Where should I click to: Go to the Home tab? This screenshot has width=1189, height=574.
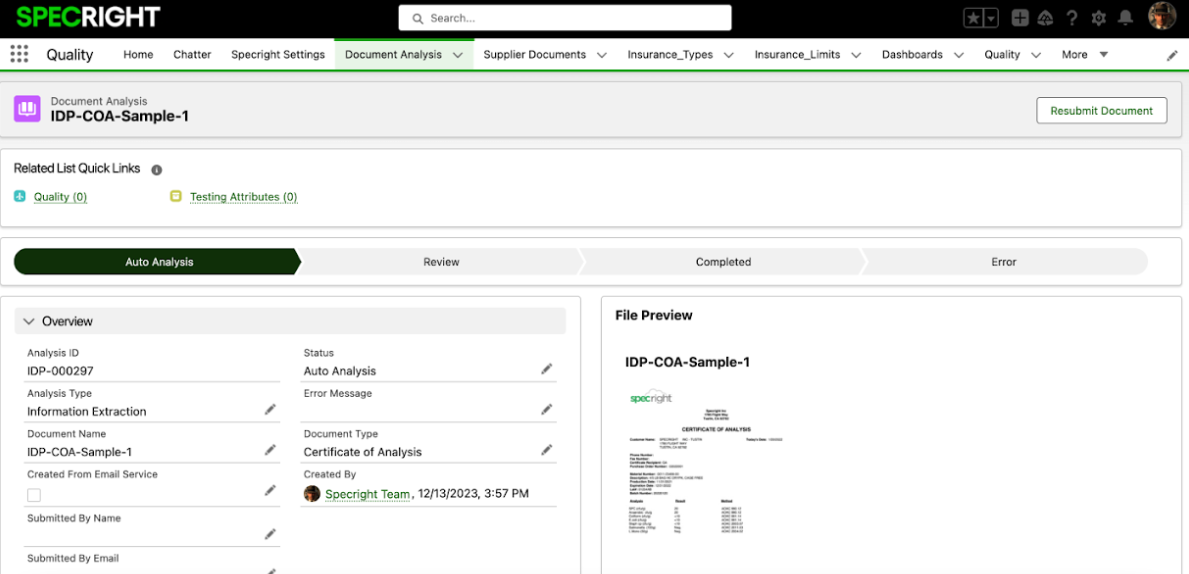tap(138, 55)
